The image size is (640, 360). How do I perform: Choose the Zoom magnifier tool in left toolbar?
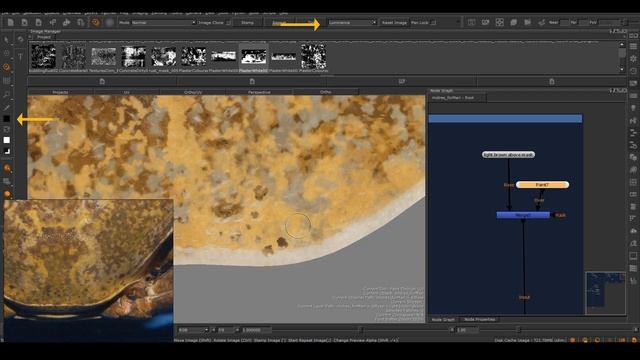(7, 94)
